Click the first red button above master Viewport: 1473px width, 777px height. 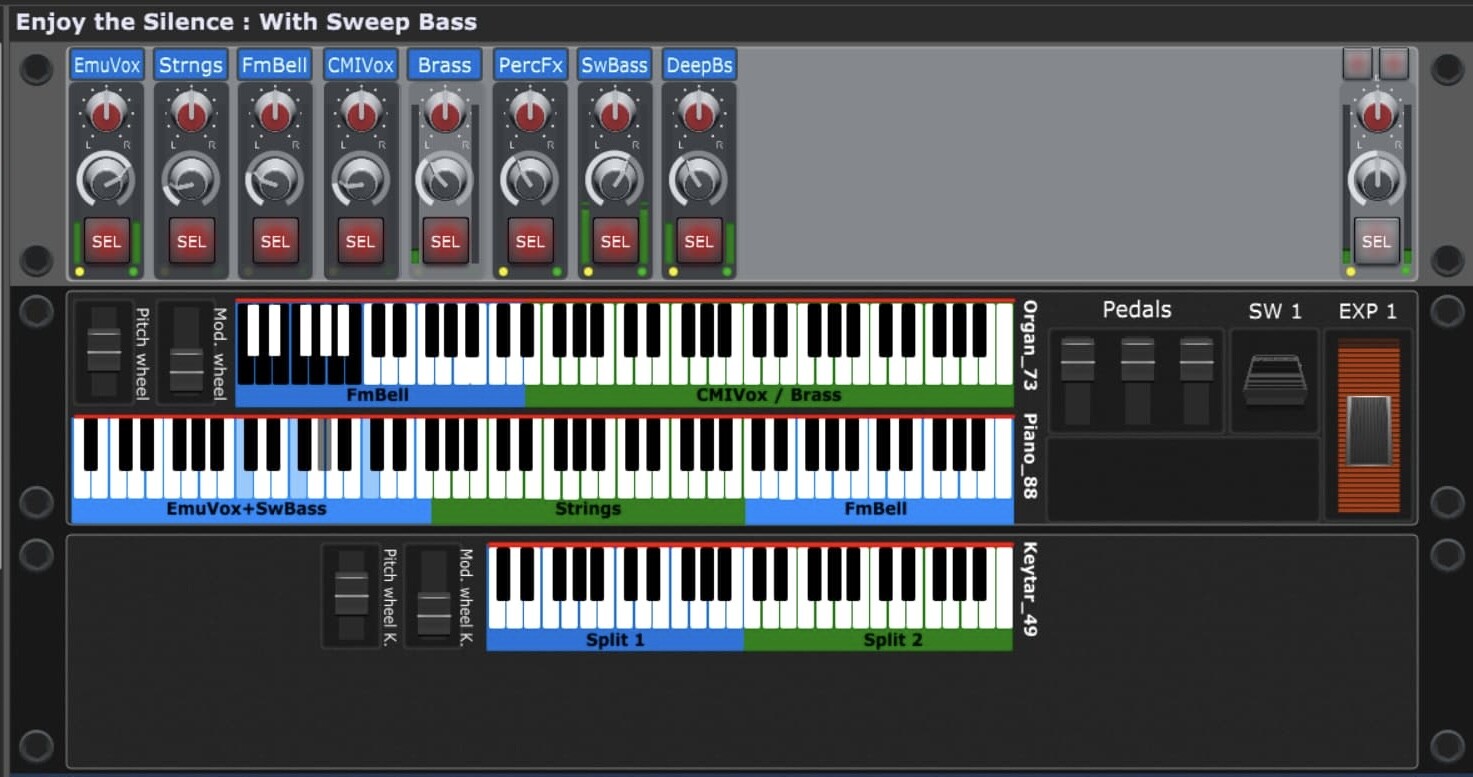1357,64
